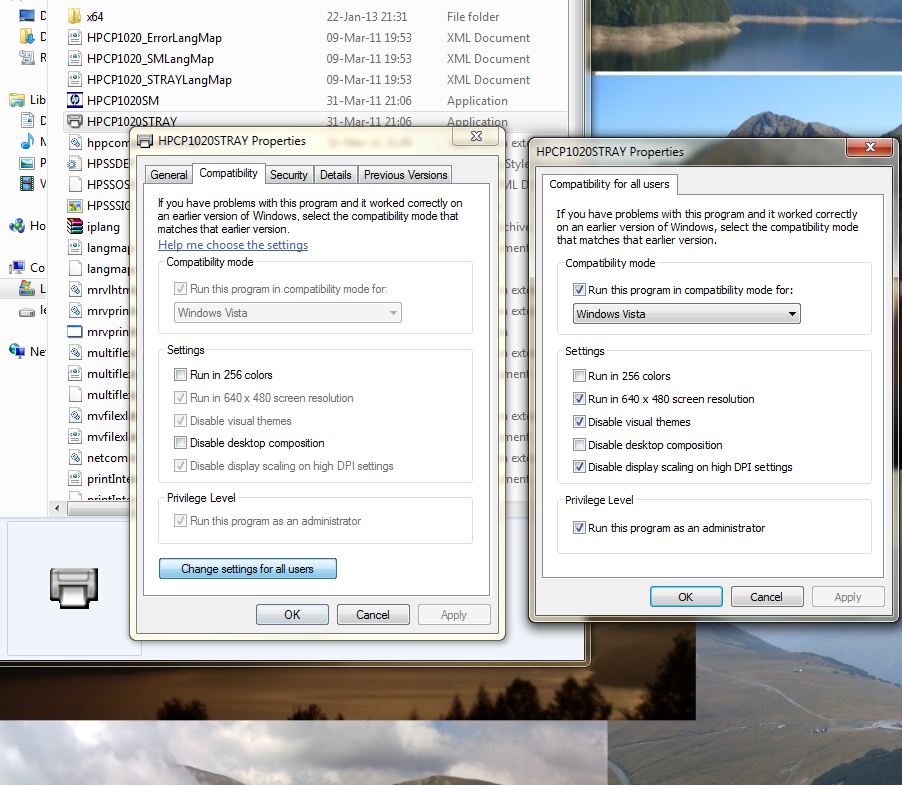Check Disable desktop composition in the left dialog
Image resolution: width=902 pixels, height=785 pixels.
point(180,443)
